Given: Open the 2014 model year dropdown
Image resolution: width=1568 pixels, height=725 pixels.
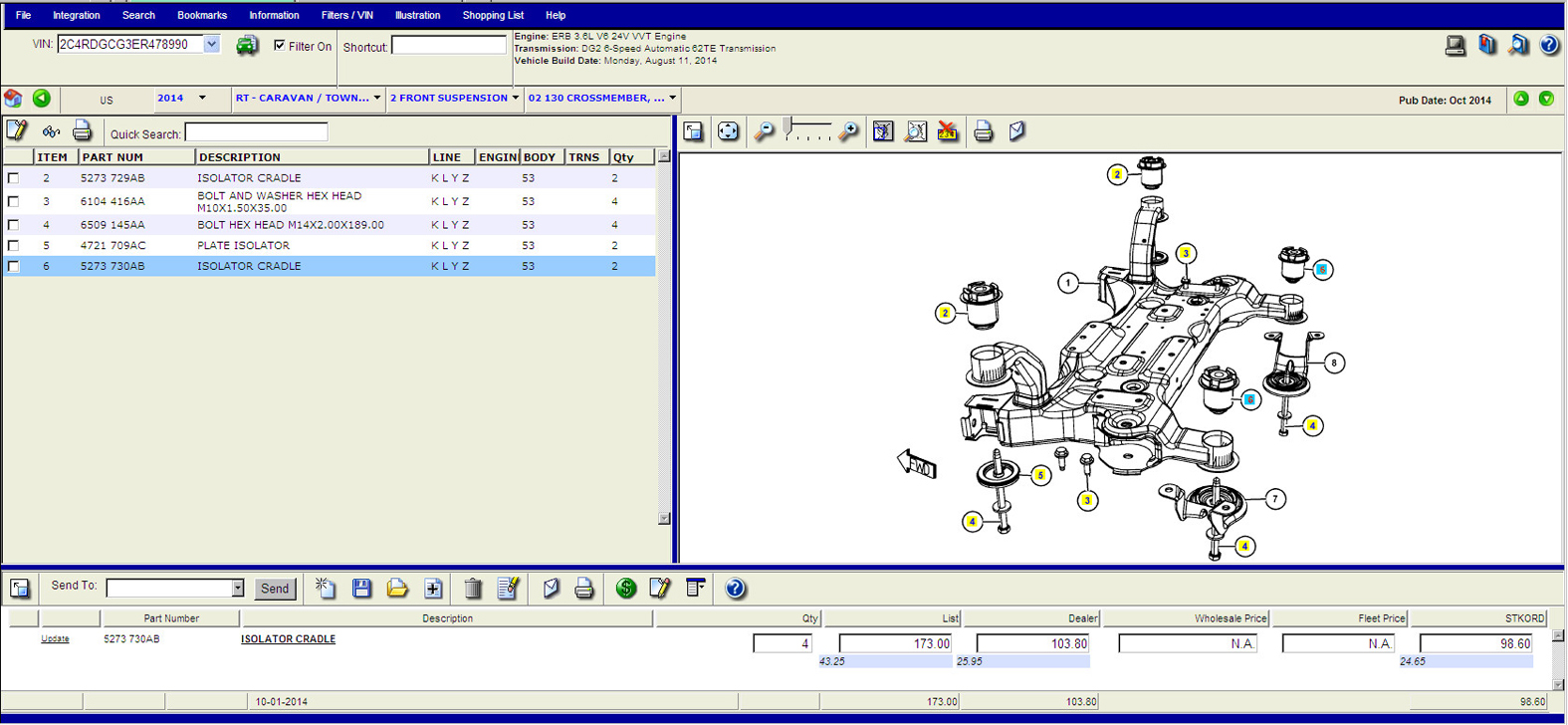Looking at the screenshot, I should tap(201, 98).
